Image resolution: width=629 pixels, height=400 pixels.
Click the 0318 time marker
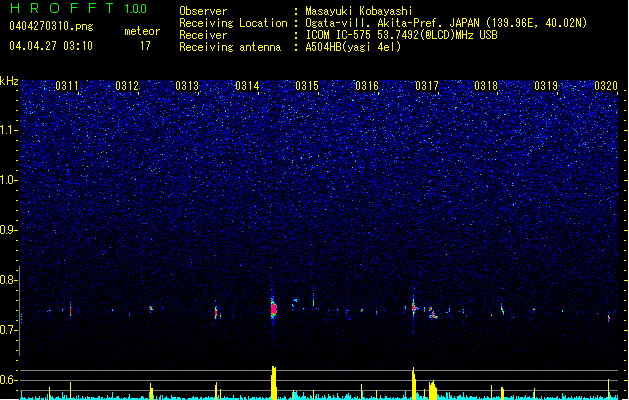[x=486, y=86]
